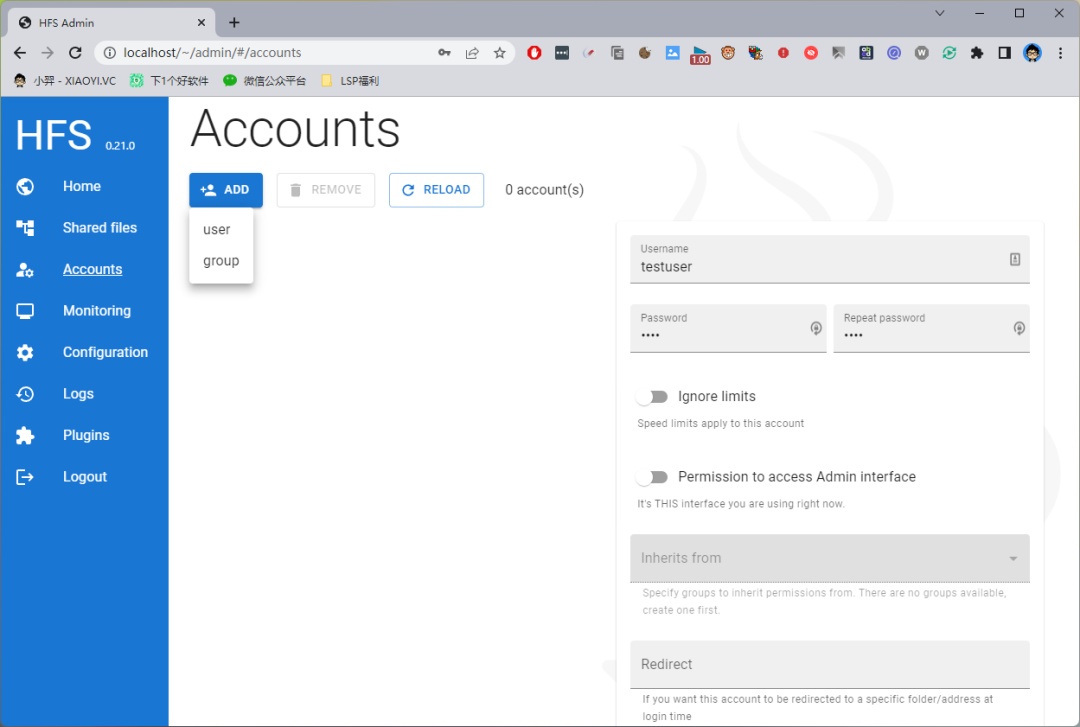Choose 'group' from the Add menu

coord(221,260)
